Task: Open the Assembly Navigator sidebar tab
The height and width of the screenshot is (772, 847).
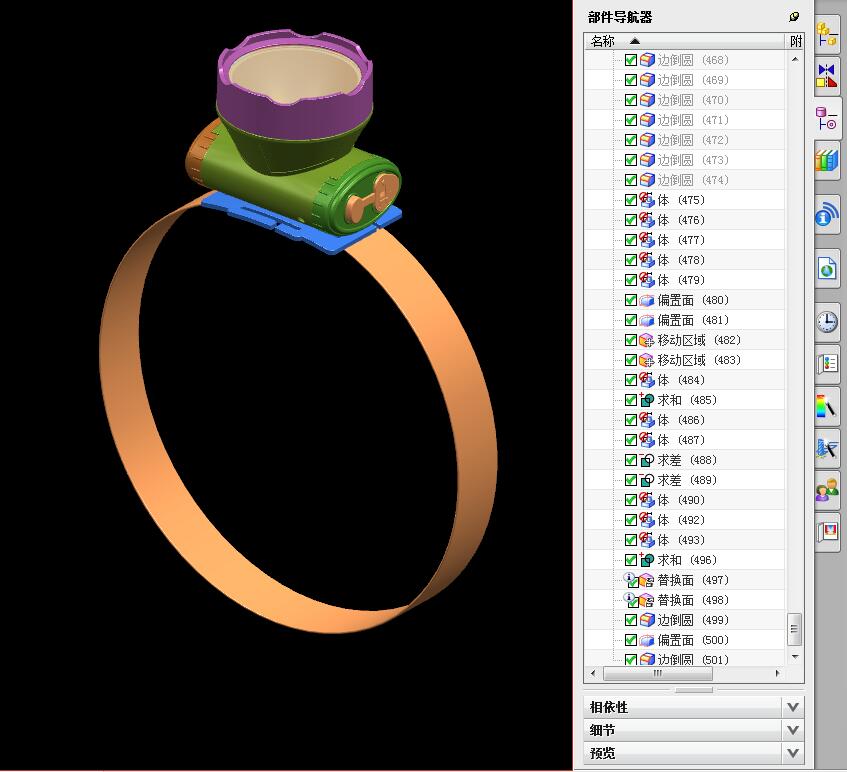Action: (826, 33)
